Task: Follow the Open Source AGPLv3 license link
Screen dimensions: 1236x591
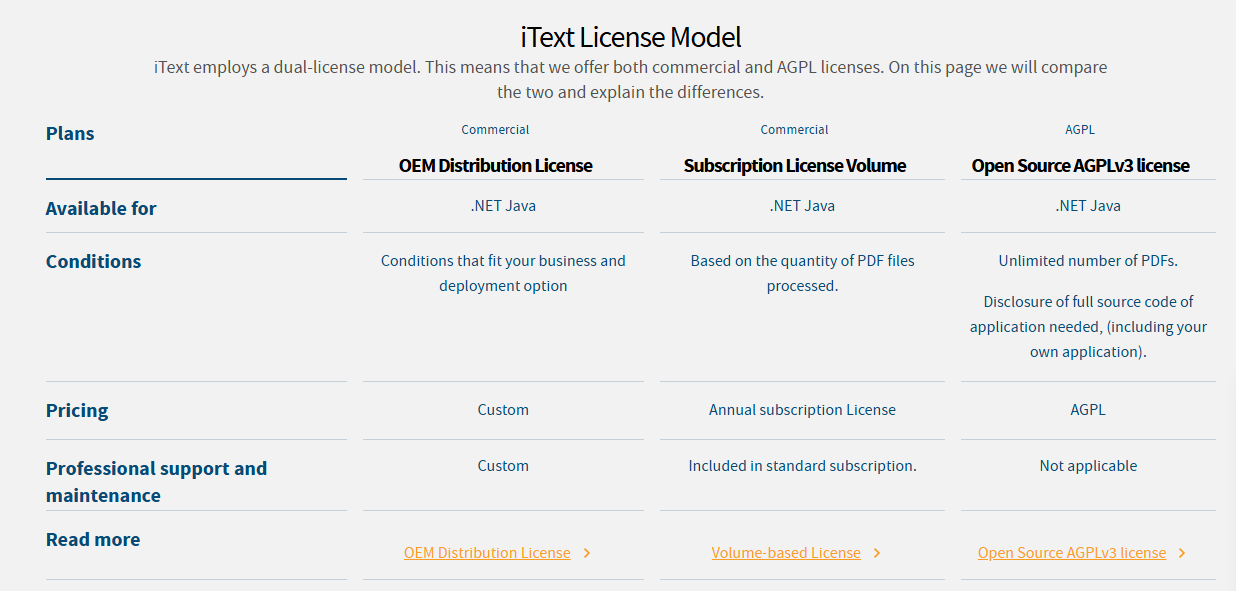Action: 1072,553
